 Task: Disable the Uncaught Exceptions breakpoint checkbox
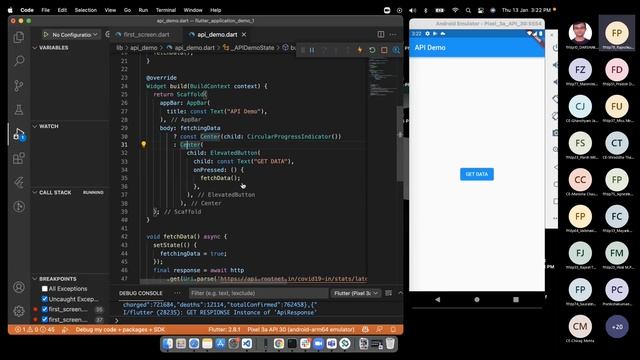[45, 299]
